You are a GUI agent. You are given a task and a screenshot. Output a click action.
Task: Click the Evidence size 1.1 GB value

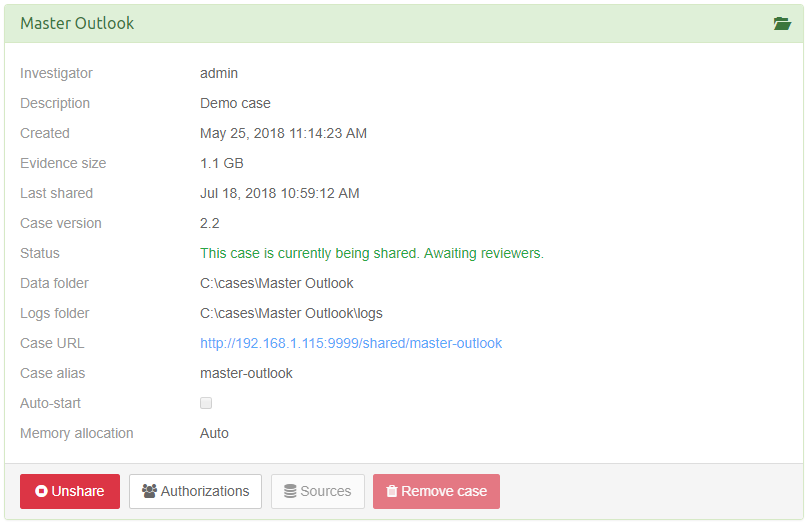coord(222,163)
